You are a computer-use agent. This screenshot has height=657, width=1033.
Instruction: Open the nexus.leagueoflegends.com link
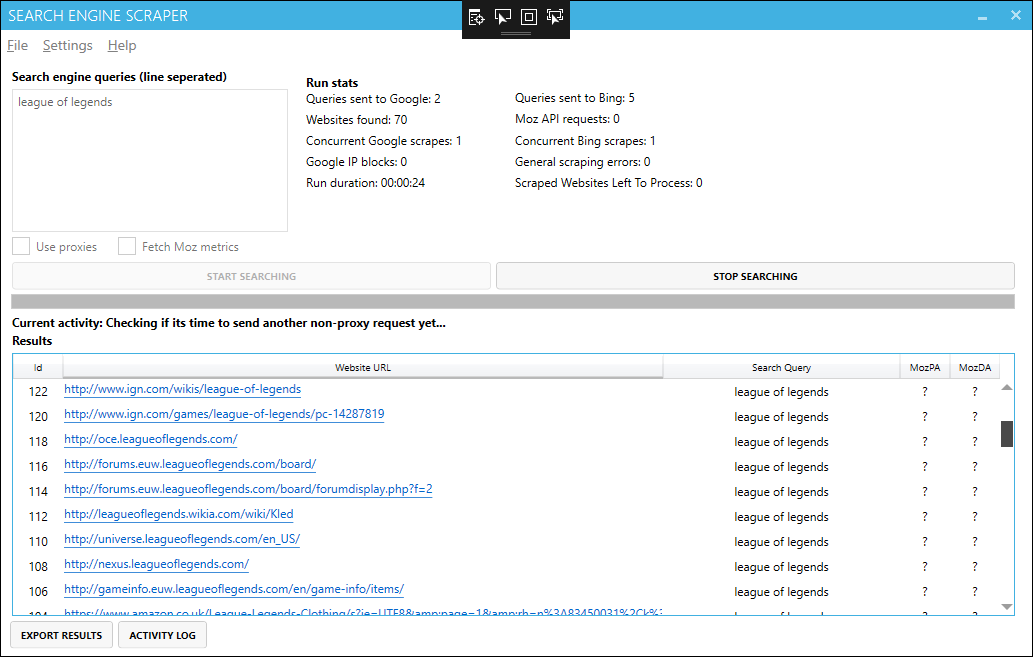click(157, 565)
